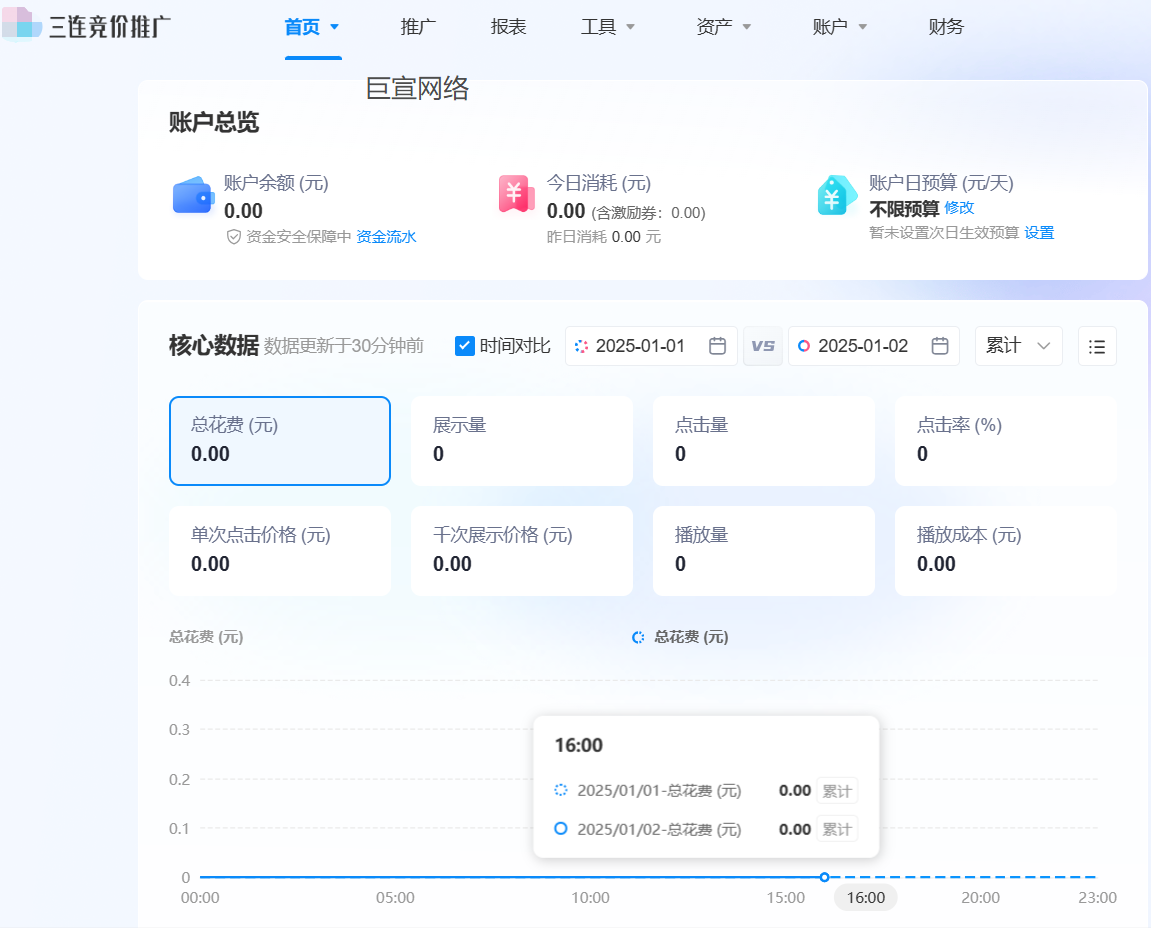The height and width of the screenshot is (928, 1151).
Task: Click the dotted circle icon in 2025-01-01 field
Action: click(x=581, y=346)
